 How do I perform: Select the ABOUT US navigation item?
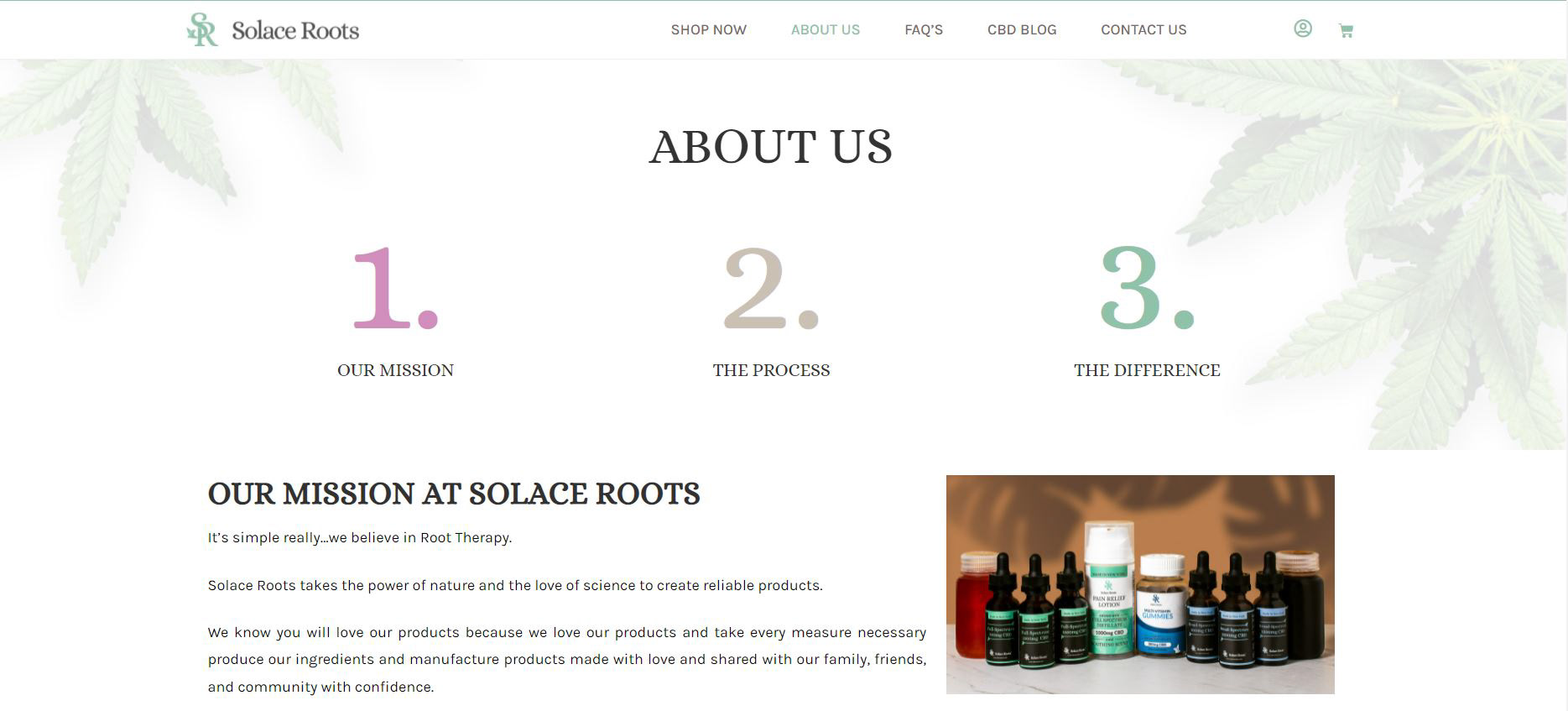[826, 30]
